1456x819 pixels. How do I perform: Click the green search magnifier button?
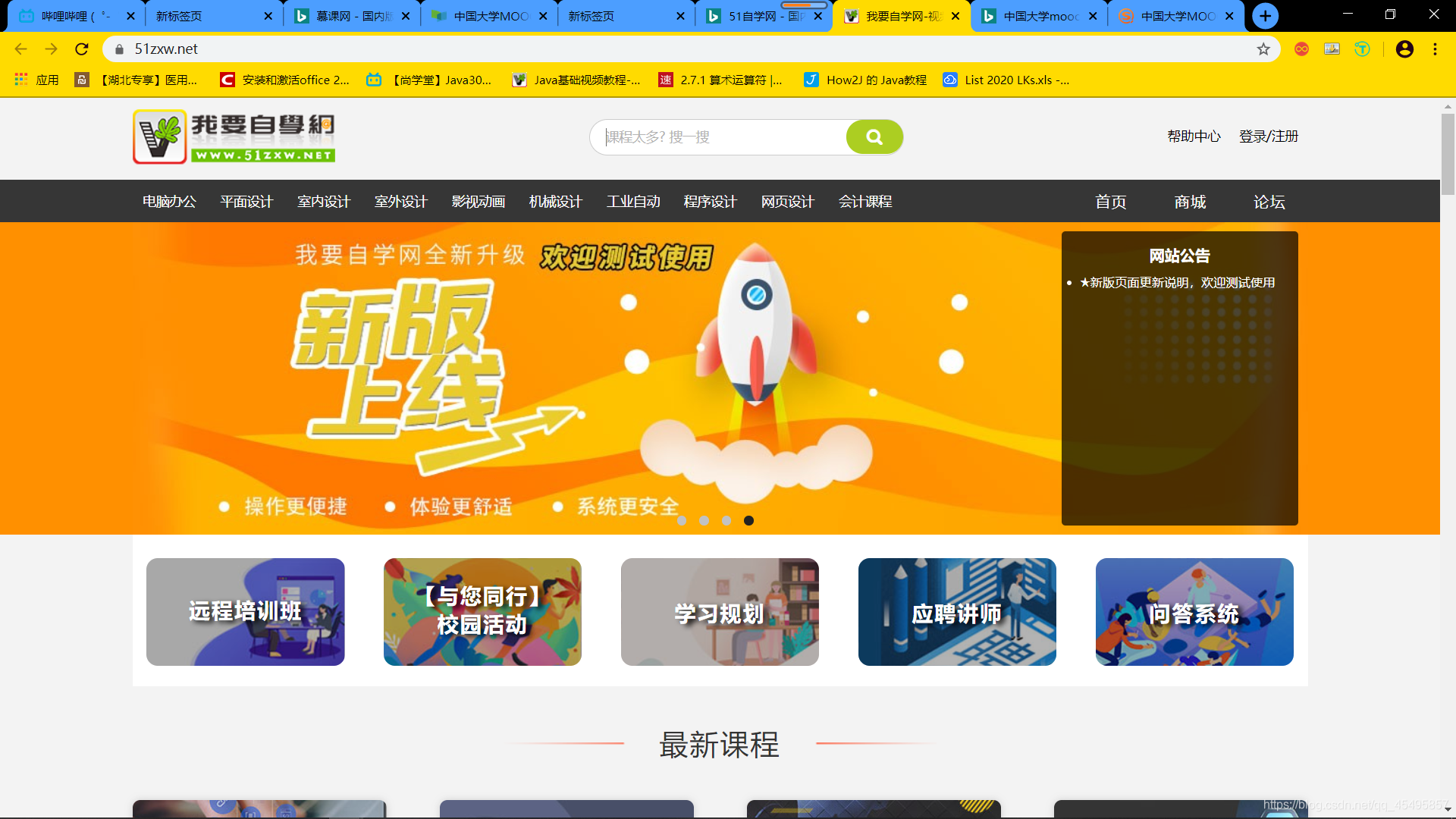point(874,137)
